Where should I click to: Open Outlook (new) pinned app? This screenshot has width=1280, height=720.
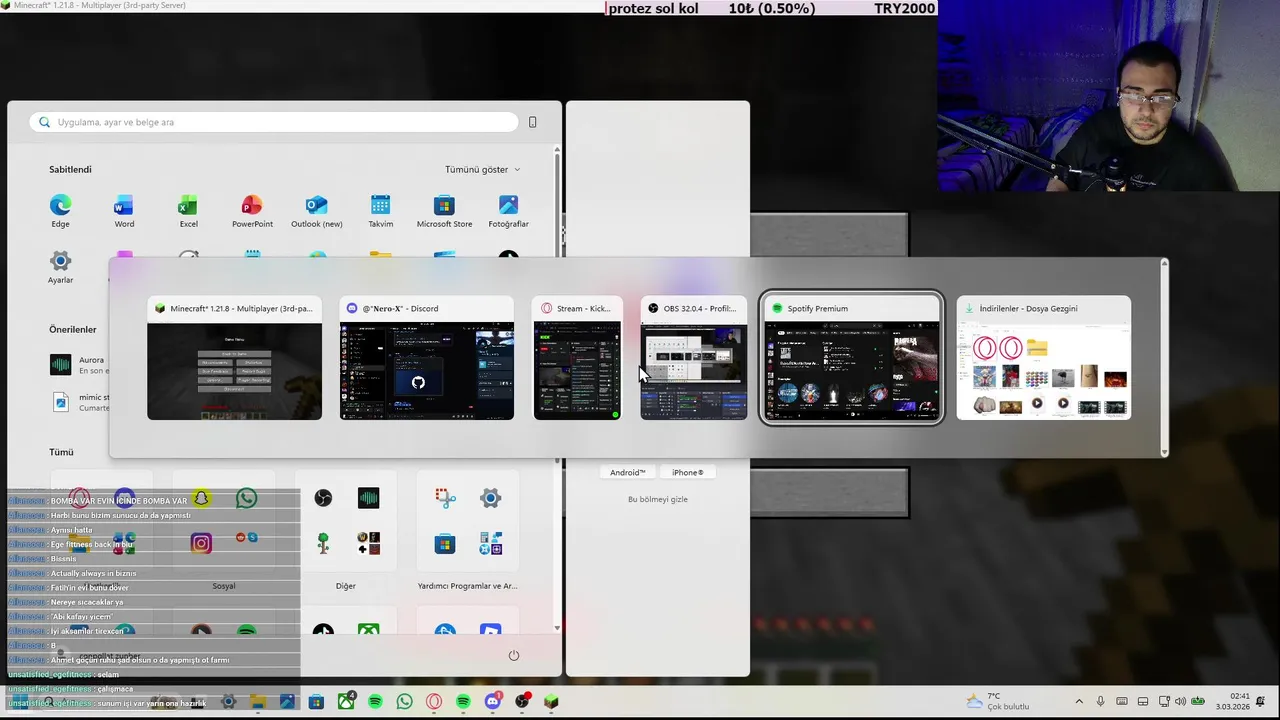316,211
